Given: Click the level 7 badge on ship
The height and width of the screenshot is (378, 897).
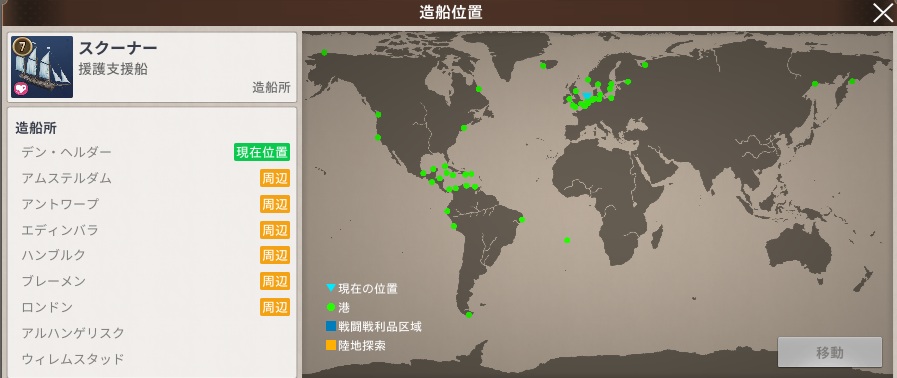Looking at the screenshot, I should click(21, 46).
